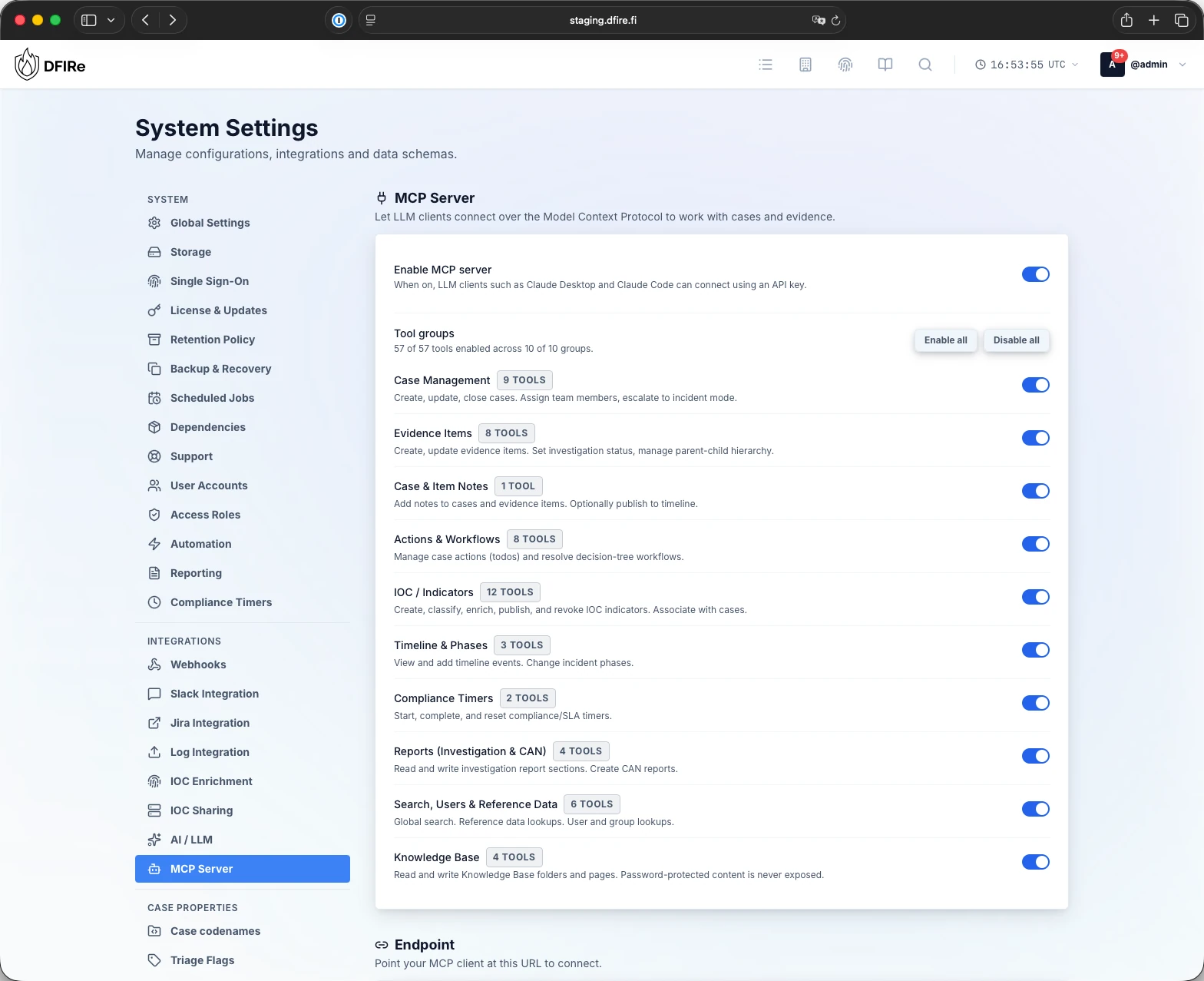Screen dimensions: 1204x981
Task: Show the tab overview
Action: pos(1182,20)
